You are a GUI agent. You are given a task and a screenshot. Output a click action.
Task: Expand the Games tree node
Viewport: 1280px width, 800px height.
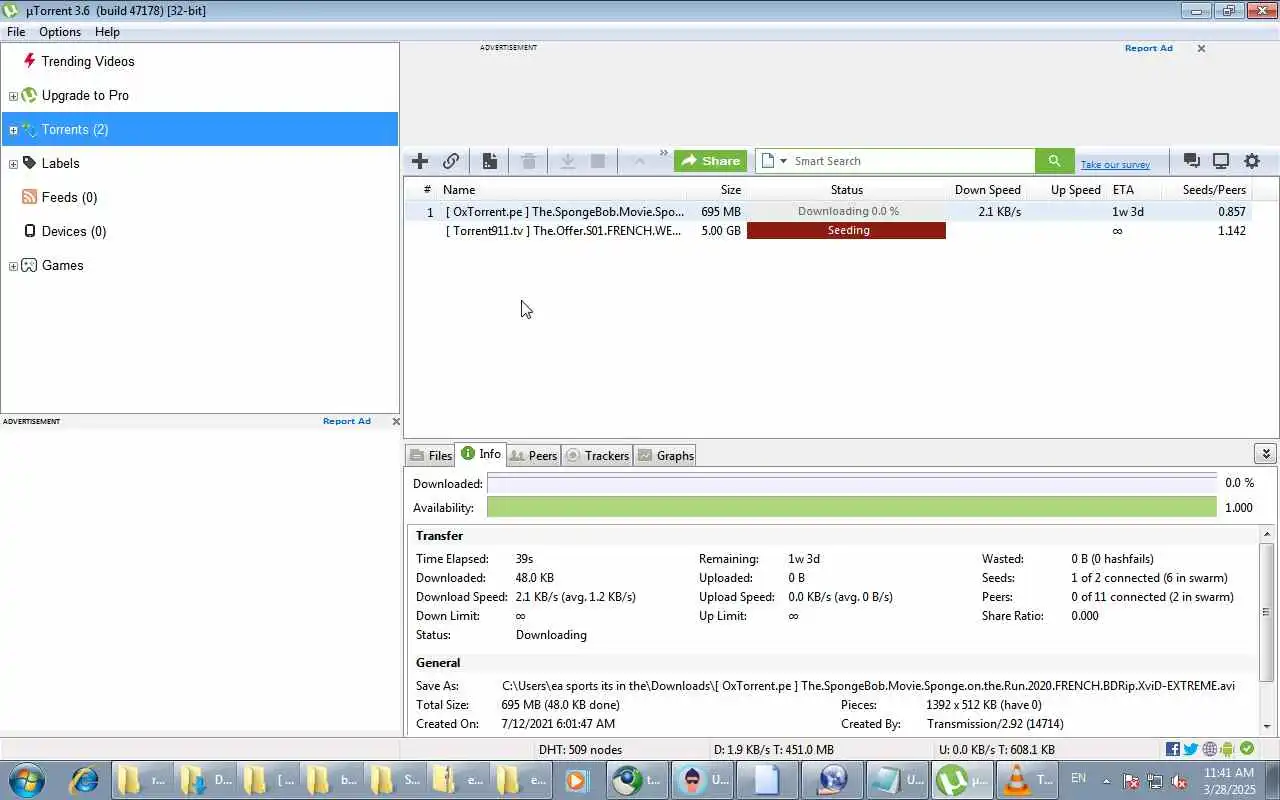pos(13,266)
